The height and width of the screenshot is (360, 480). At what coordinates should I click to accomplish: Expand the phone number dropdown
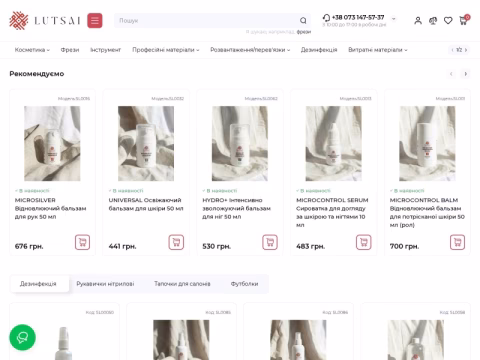pos(394,19)
